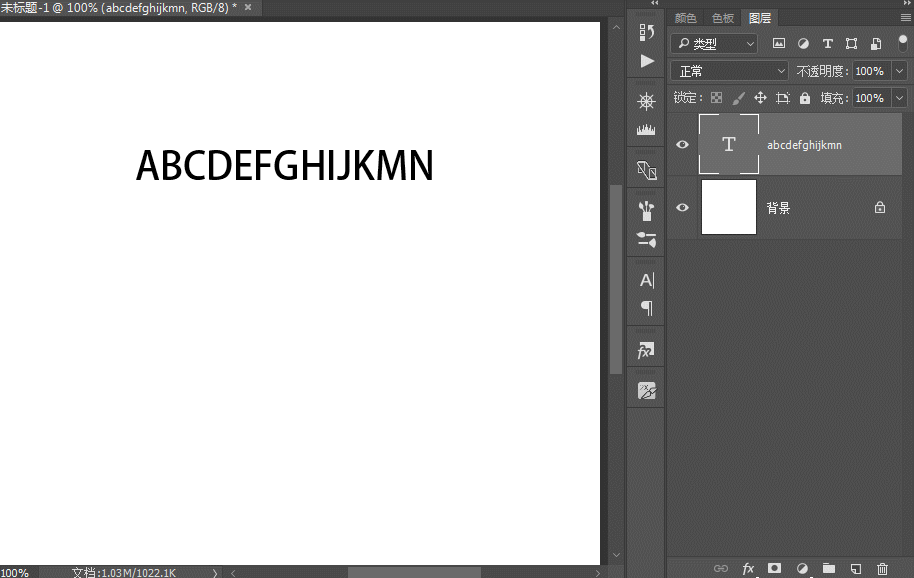
Task: Click horizontal scrollbar left arrow
Action: [233, 573]
